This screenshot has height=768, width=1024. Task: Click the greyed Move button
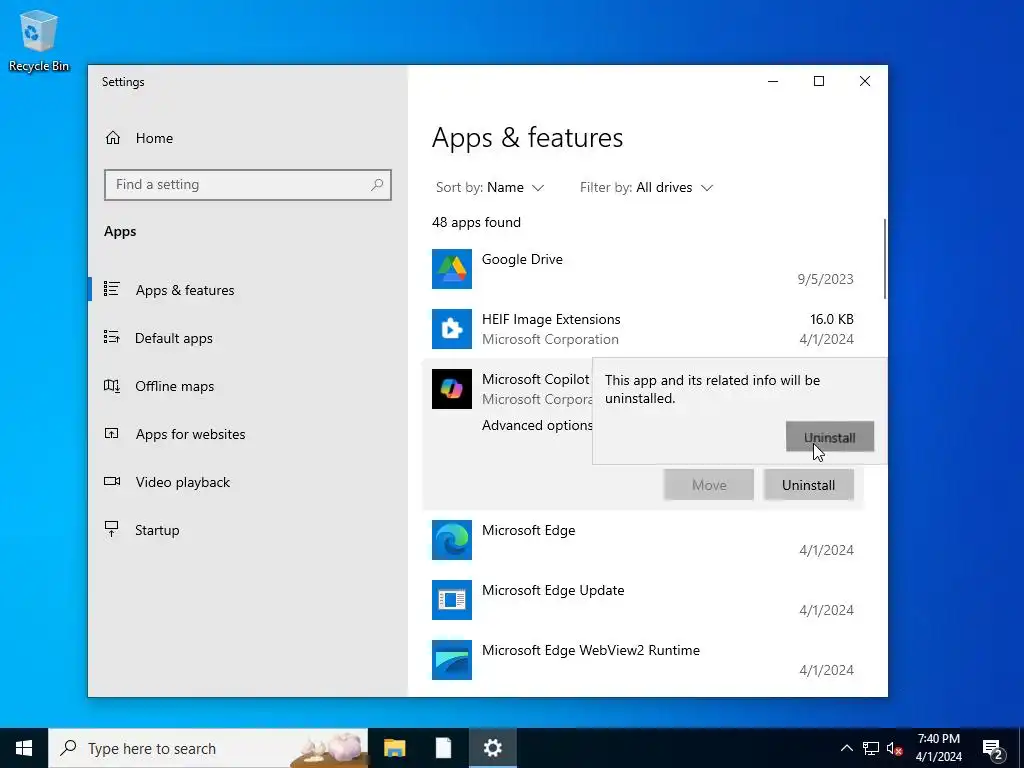point(709,485)
